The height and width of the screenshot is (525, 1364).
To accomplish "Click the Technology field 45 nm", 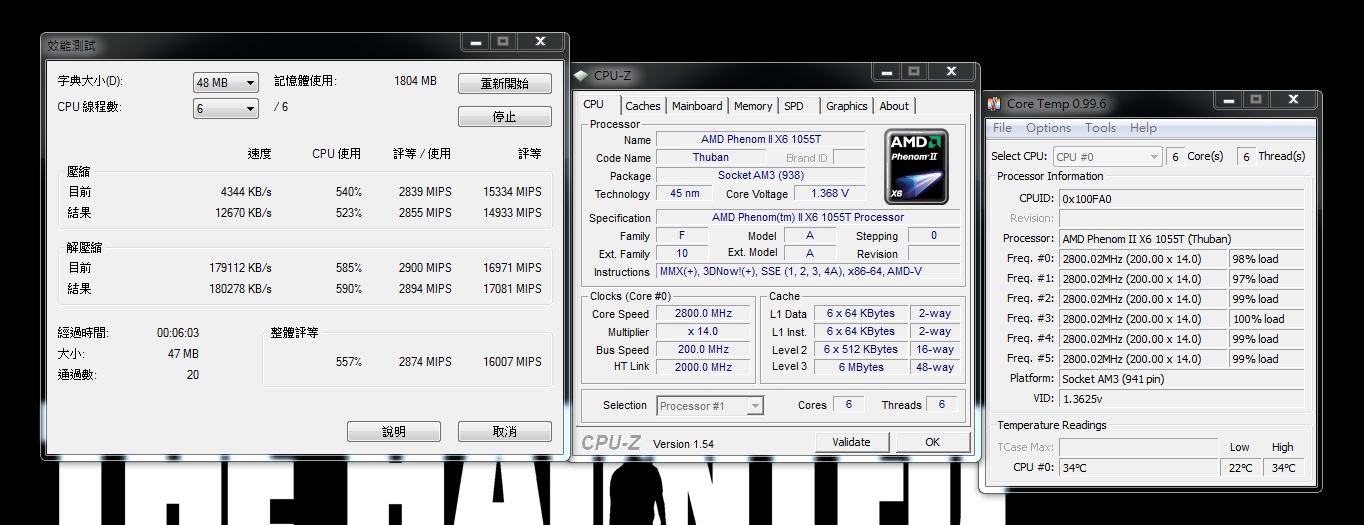I will (x=684, y=194).
